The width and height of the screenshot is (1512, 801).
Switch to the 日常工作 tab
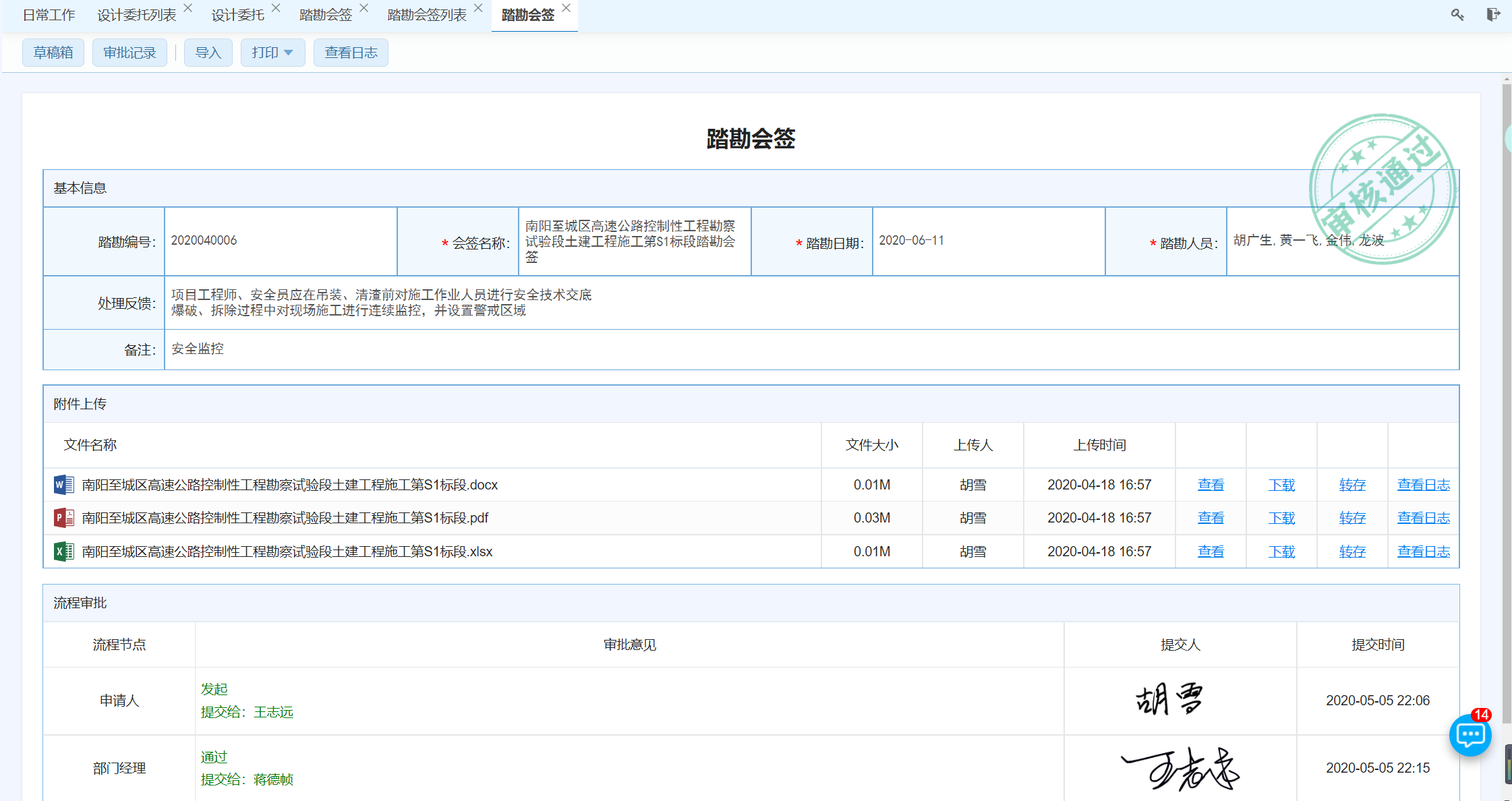click(x=49, y=15)
